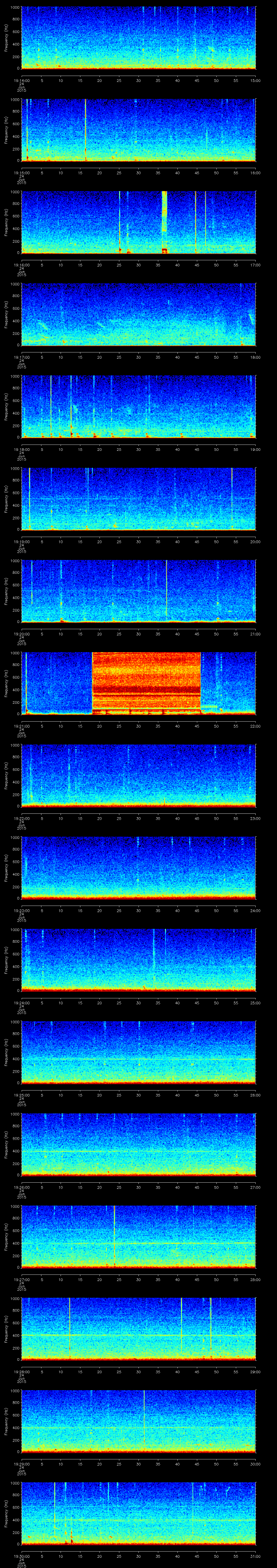Click the '19:18:00' start time label

pyautogui.click(x=21, y=449)
